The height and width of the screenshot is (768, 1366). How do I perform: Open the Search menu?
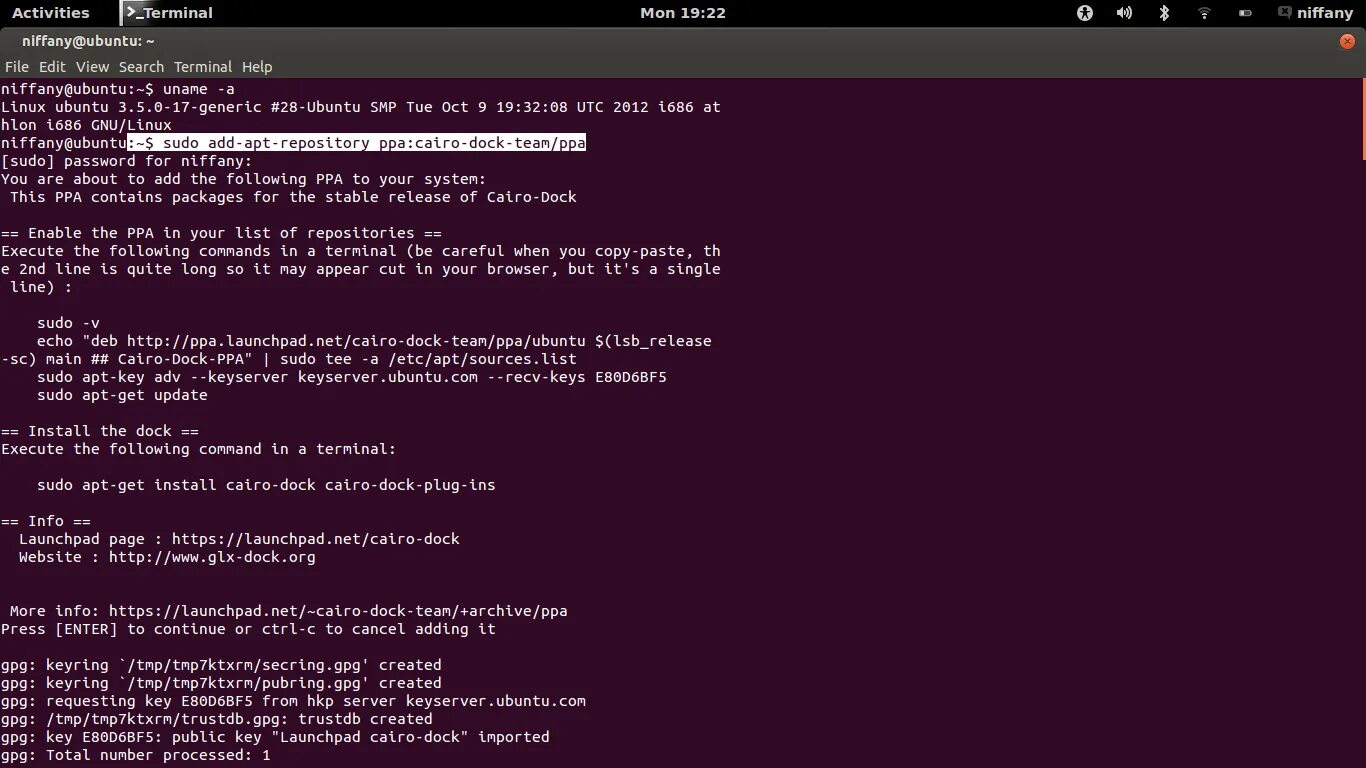[x=141, y=67]
